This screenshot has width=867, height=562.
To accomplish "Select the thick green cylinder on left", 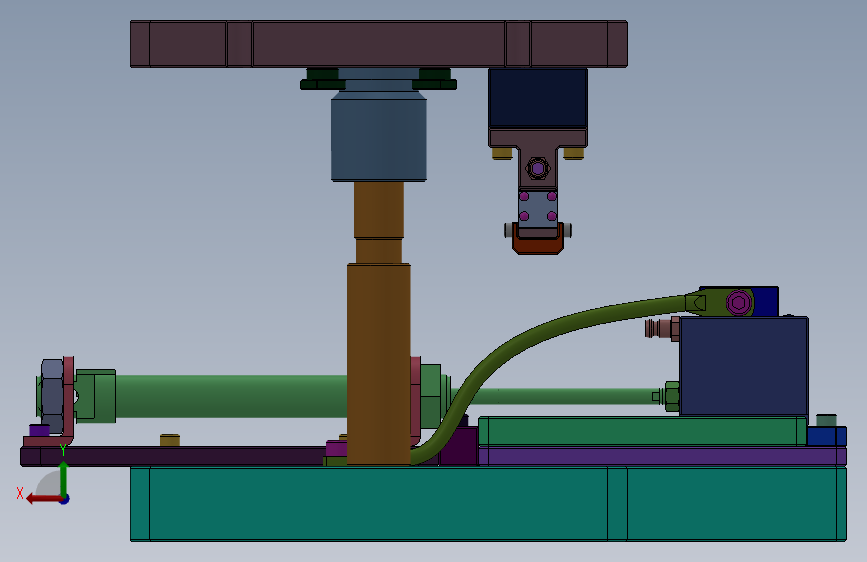I will (231, 396).
